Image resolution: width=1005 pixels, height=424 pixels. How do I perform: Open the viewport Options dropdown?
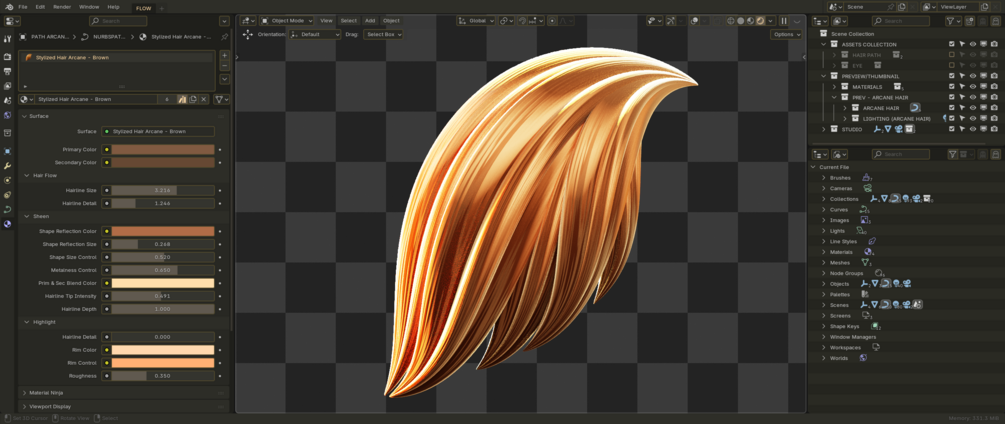tap(786, 35)
